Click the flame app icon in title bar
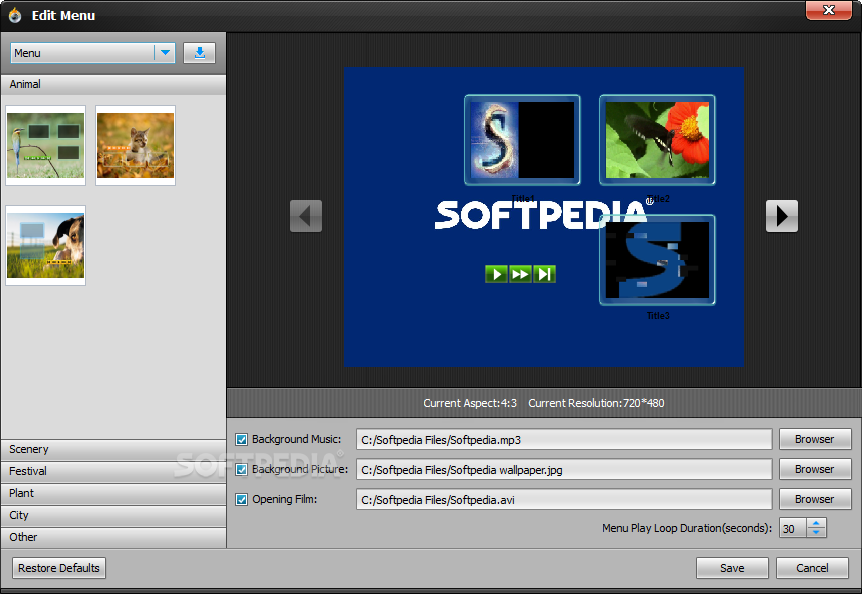The height and width of the screenshot is (594, 862). coord(15,15)
